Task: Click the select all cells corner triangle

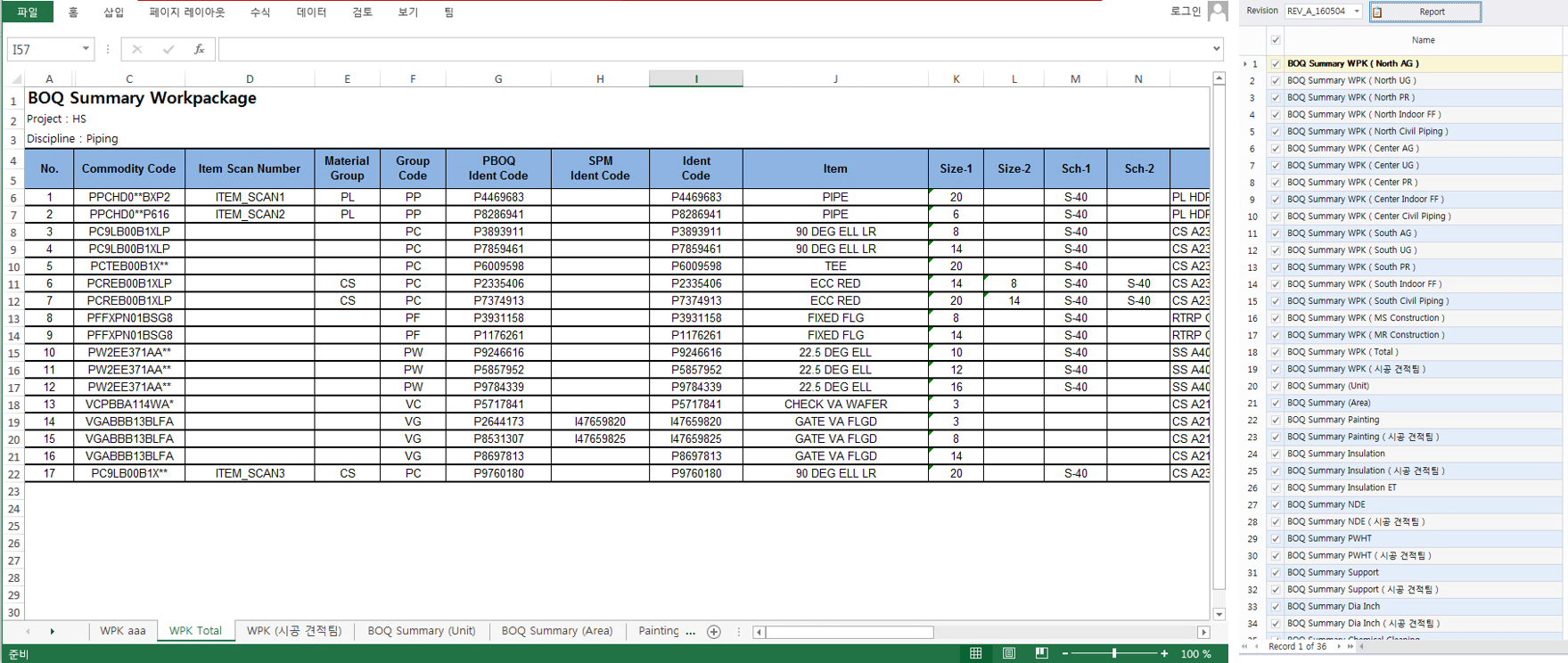Action: (15, 79)
